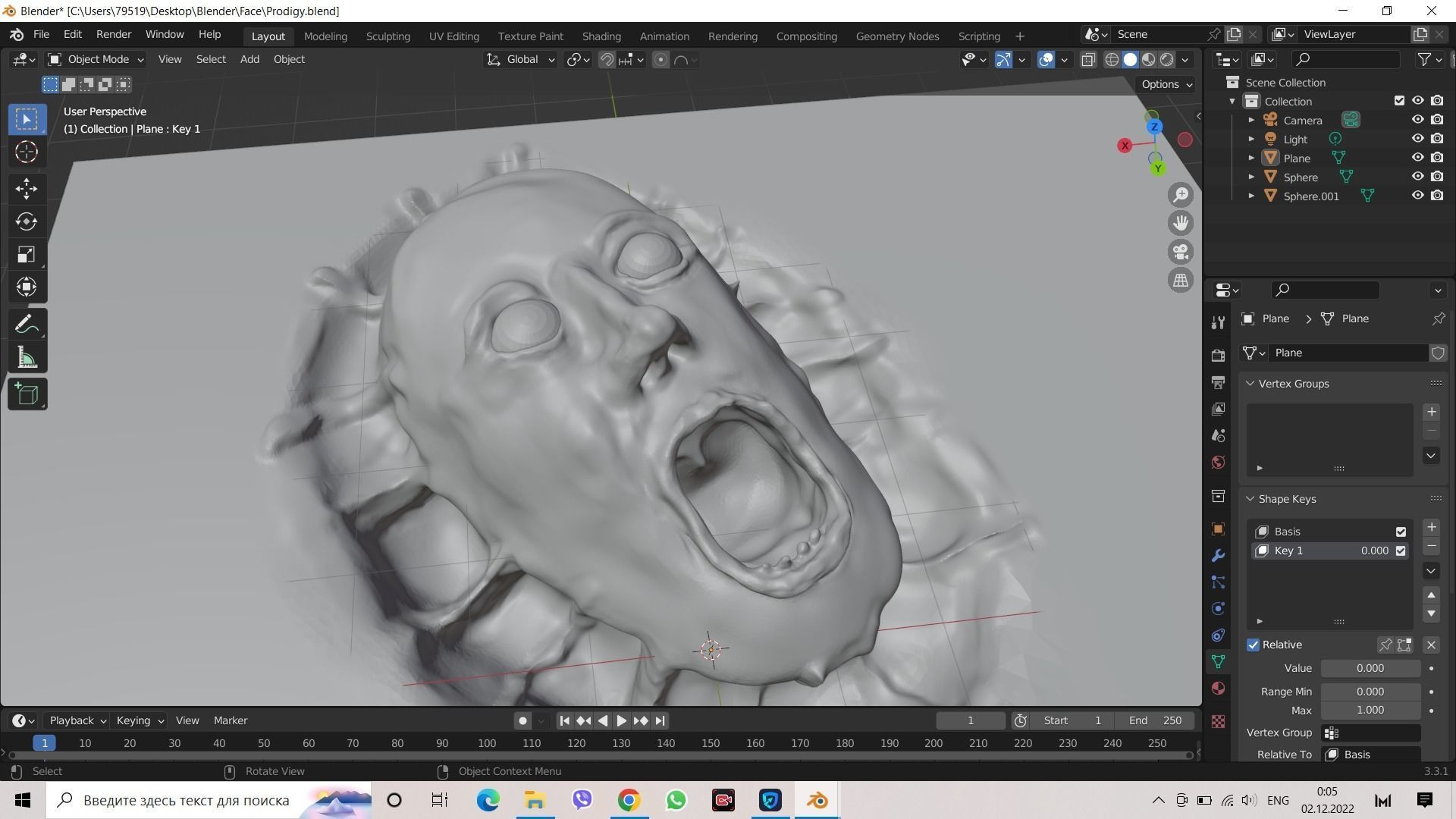Switch to the Sculpting workspace tab
Viewport: 1456px width, 819px height.
click(388, 36)
